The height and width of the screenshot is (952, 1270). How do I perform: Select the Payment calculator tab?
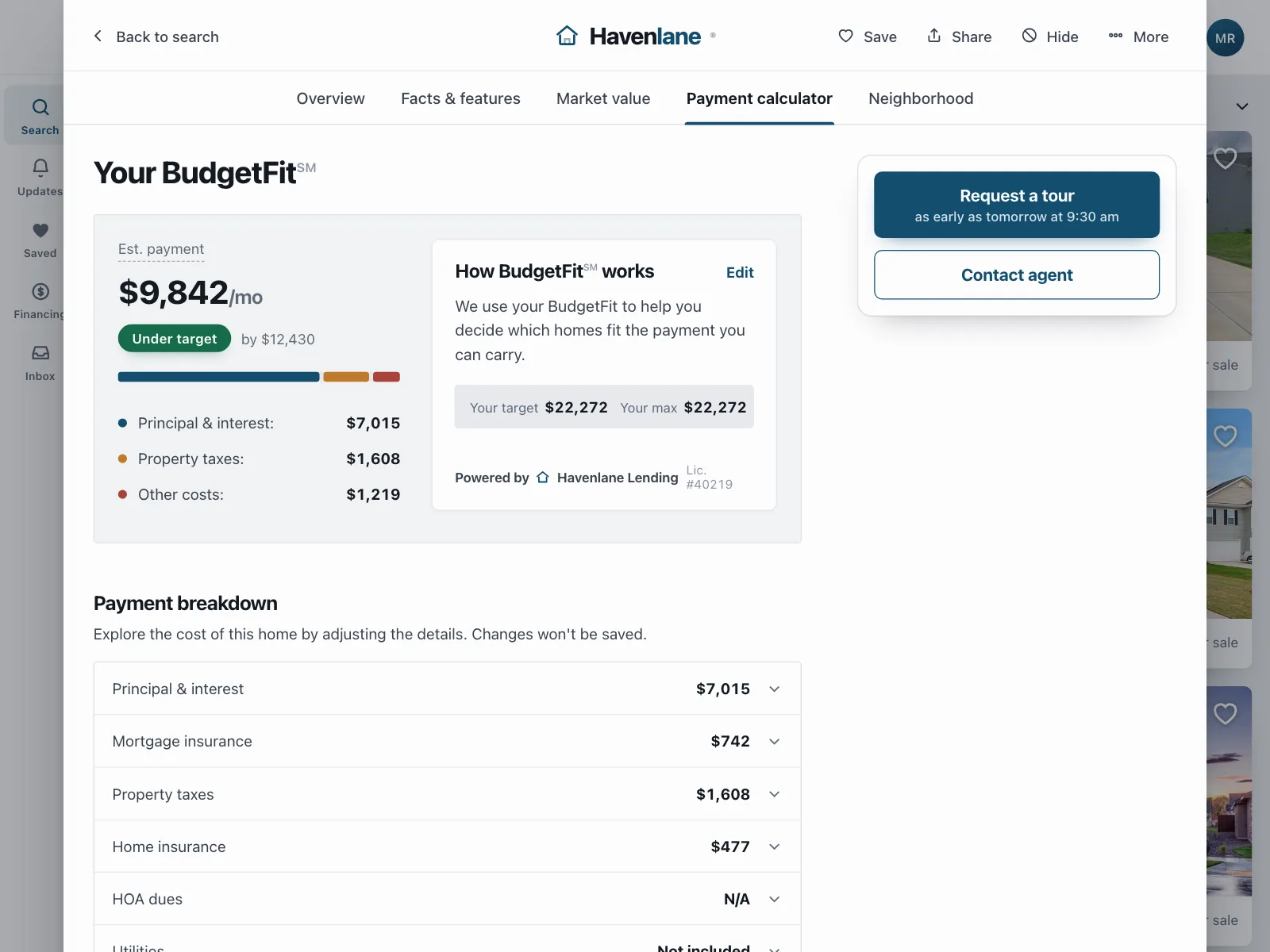pos(759,98)
